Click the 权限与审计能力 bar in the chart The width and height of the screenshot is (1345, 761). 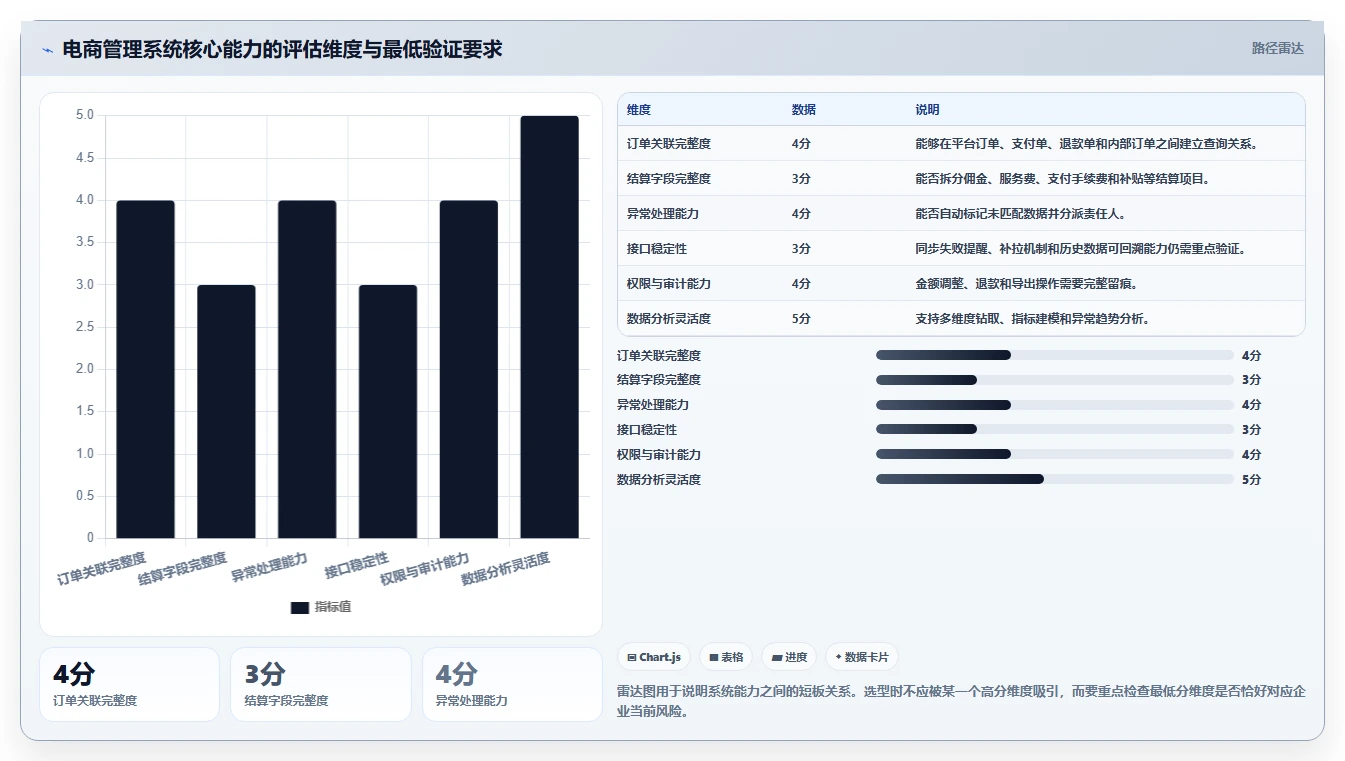pos(469,369)
